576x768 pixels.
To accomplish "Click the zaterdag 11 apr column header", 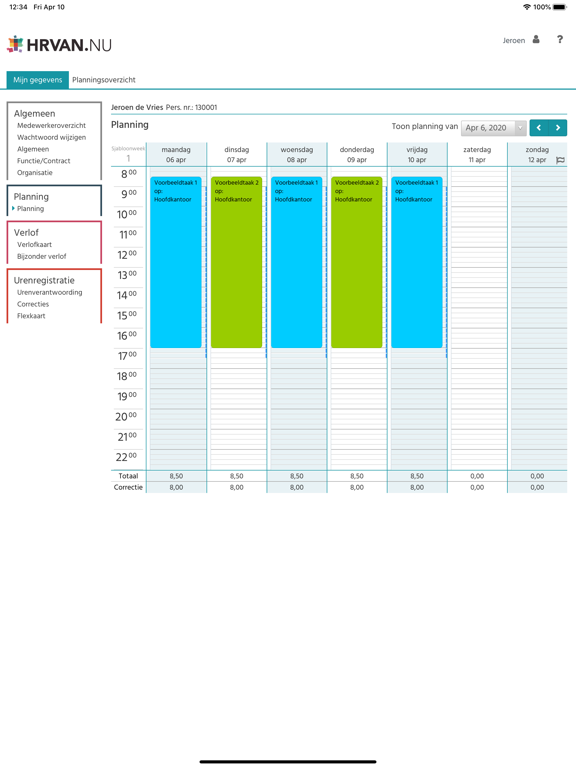I will (477, 154).
